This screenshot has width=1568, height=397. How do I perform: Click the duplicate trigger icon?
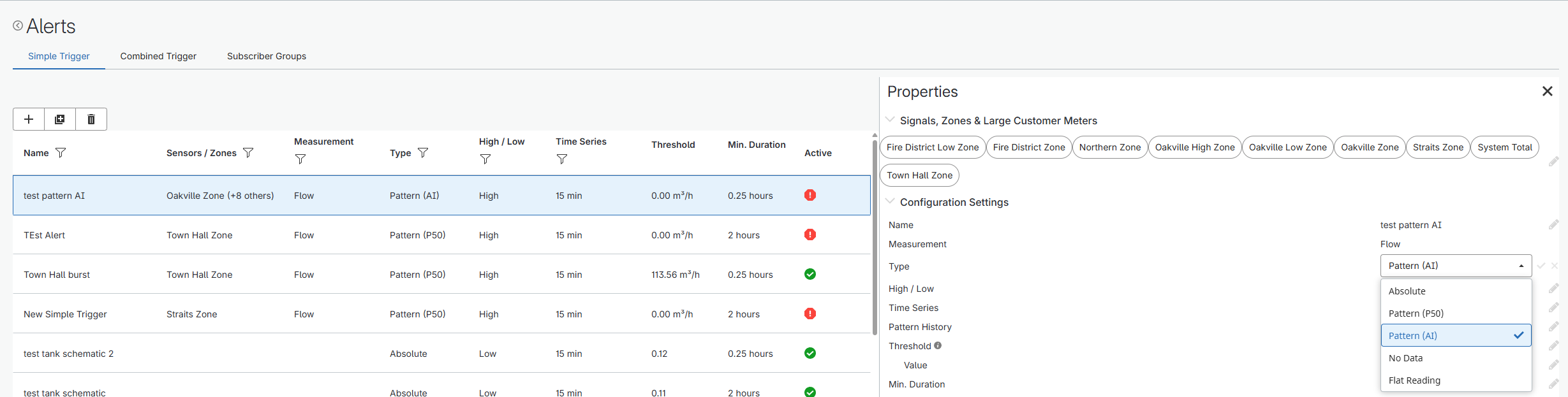pos(60,119)
